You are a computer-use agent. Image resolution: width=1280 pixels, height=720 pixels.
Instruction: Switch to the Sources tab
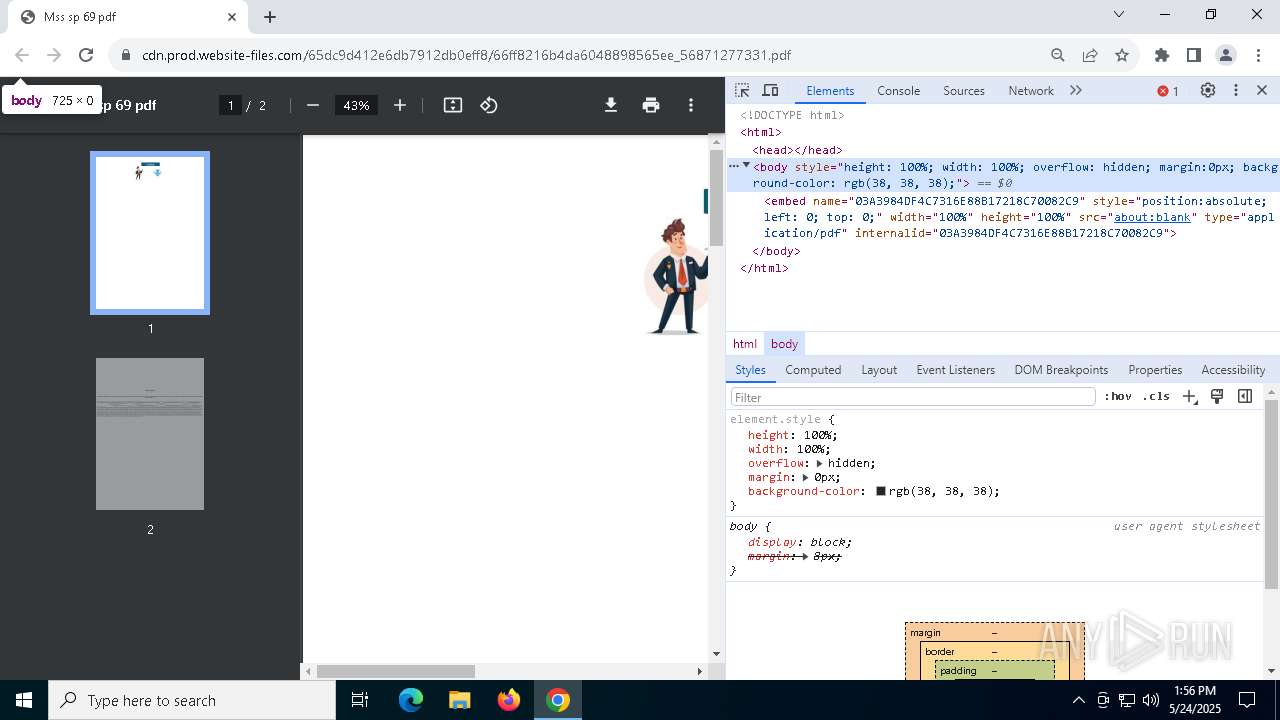[964, 90]
